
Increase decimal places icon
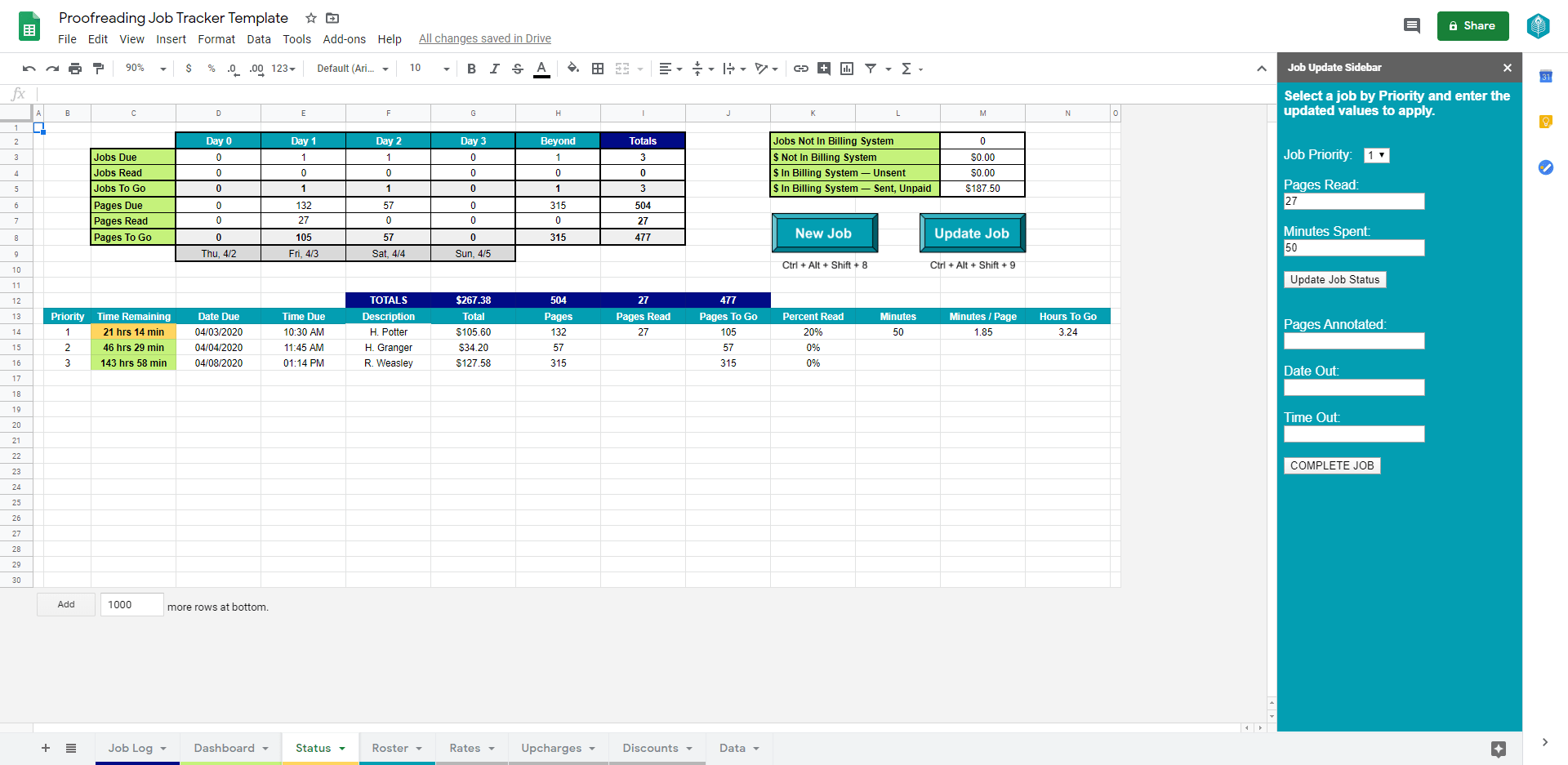point(256,69)
